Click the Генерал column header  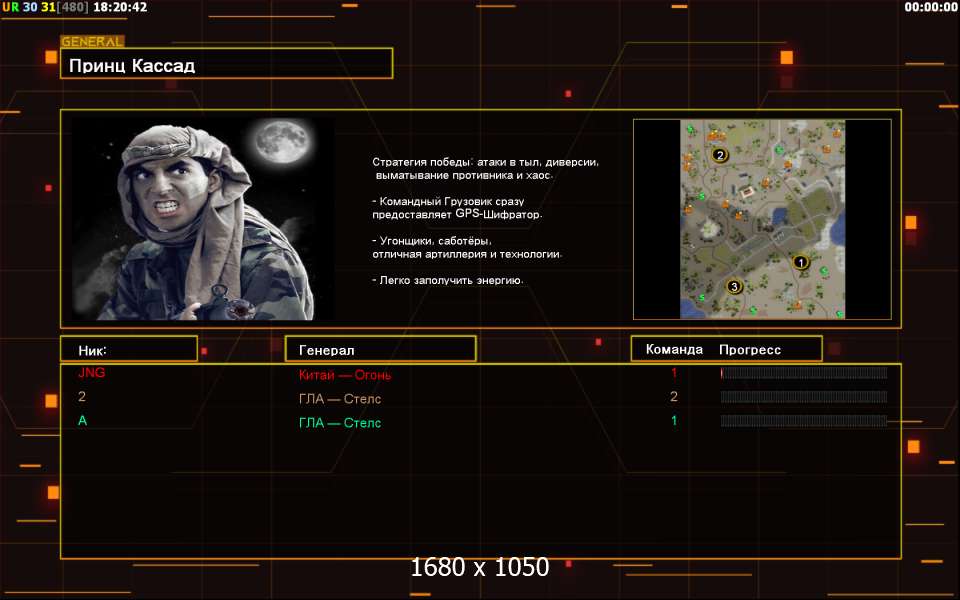pos(326,350)
